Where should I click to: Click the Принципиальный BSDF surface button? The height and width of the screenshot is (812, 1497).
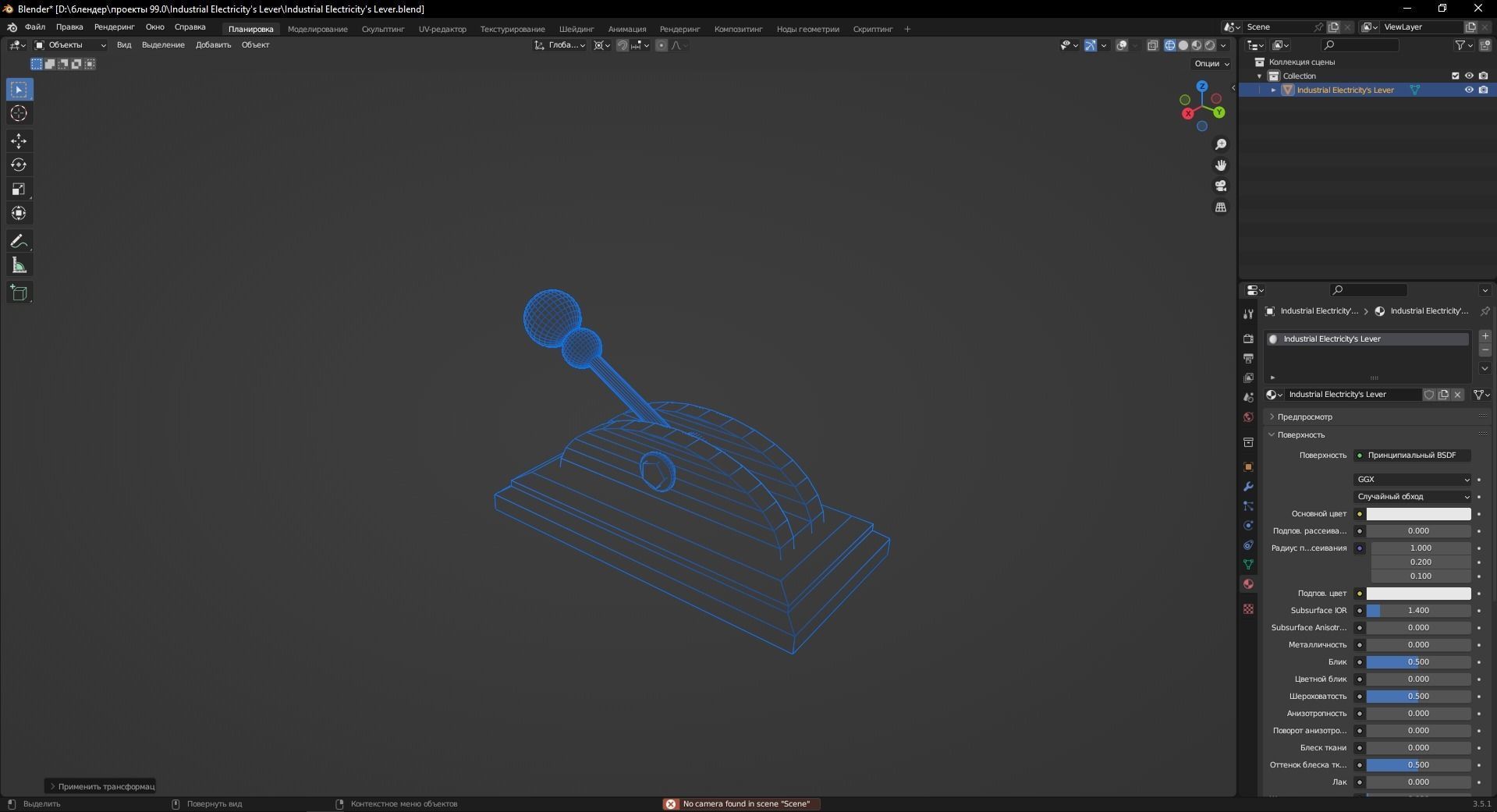click(x=1412, y=456)
